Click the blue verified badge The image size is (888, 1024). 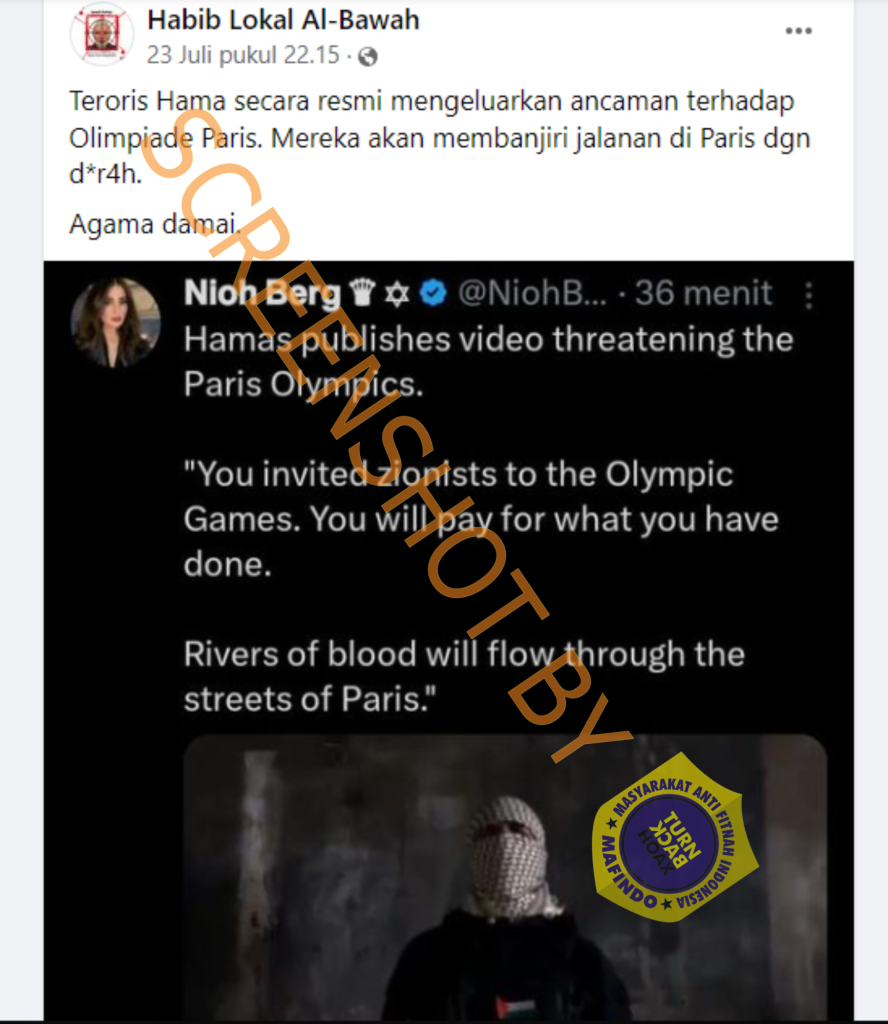tap(432, 293)
